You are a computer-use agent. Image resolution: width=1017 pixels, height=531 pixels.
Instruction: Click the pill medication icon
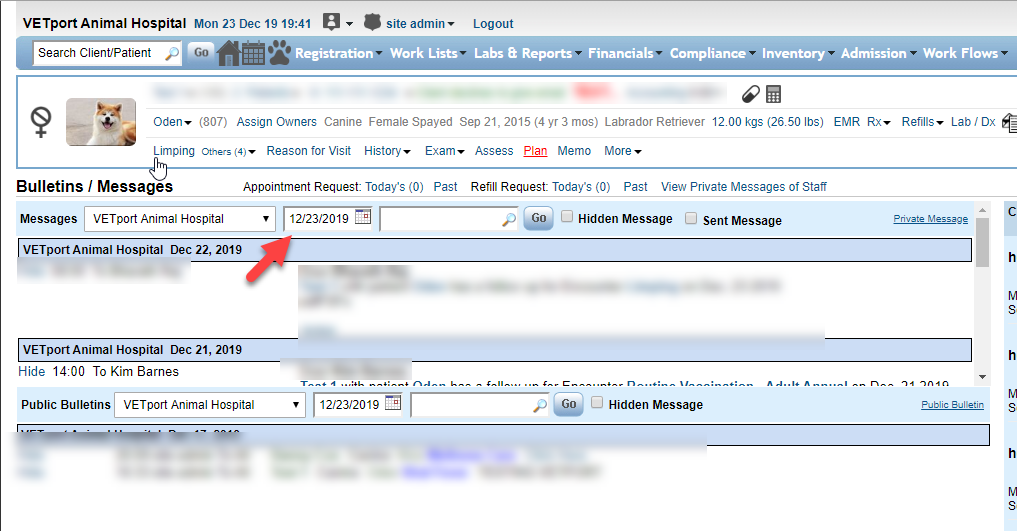click(750, 95)
